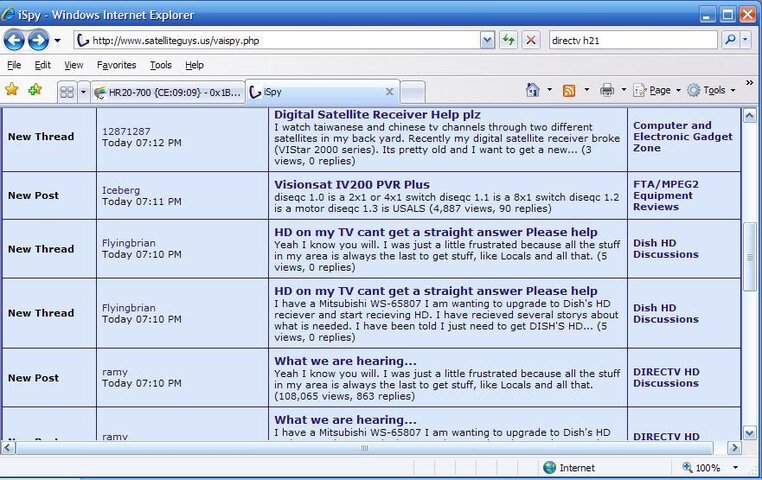
Task: Expand the address bar history dropdown
Action: (x=487, y=40)
